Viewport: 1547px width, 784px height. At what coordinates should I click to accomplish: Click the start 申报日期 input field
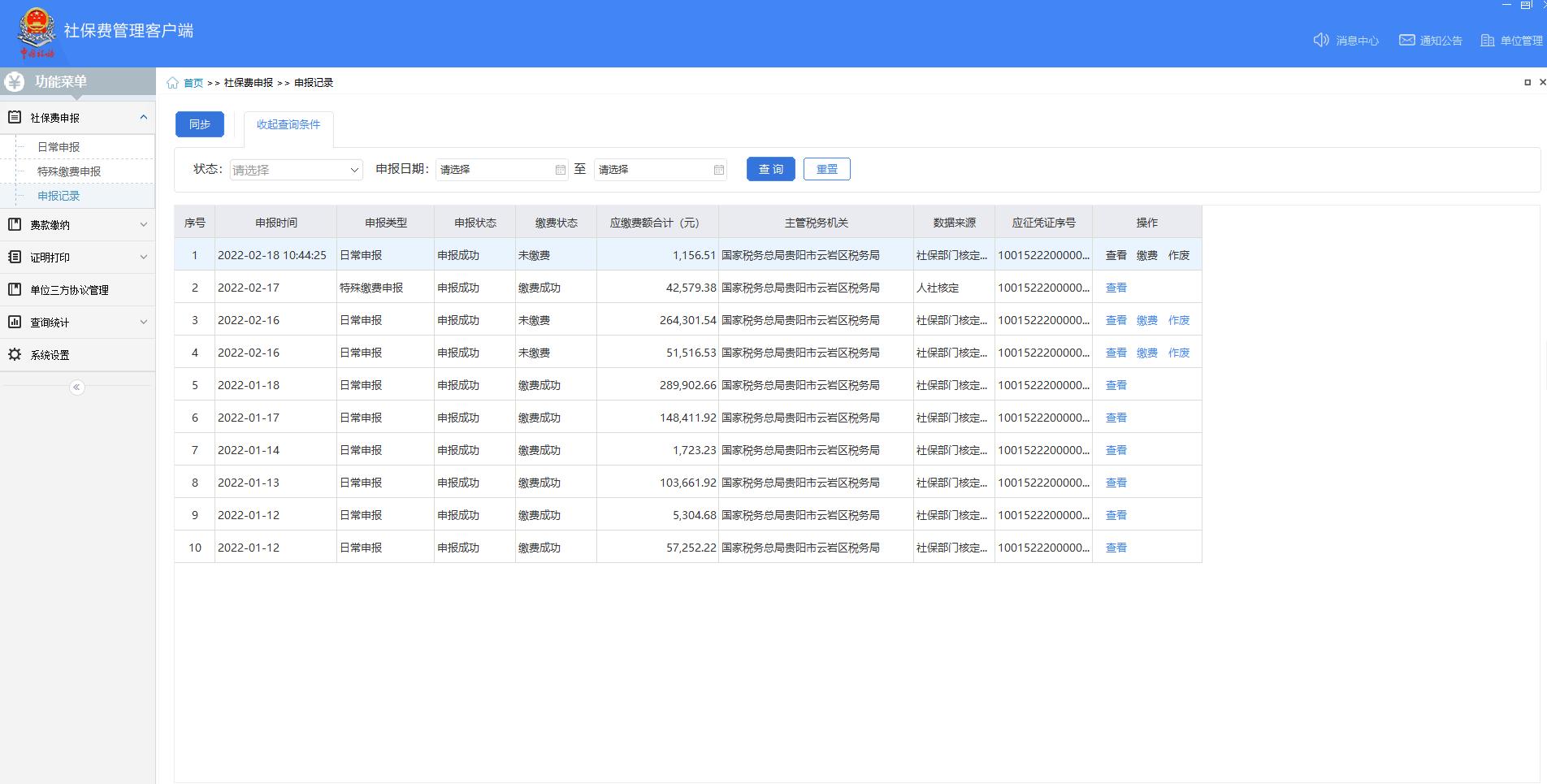[501, 170]
